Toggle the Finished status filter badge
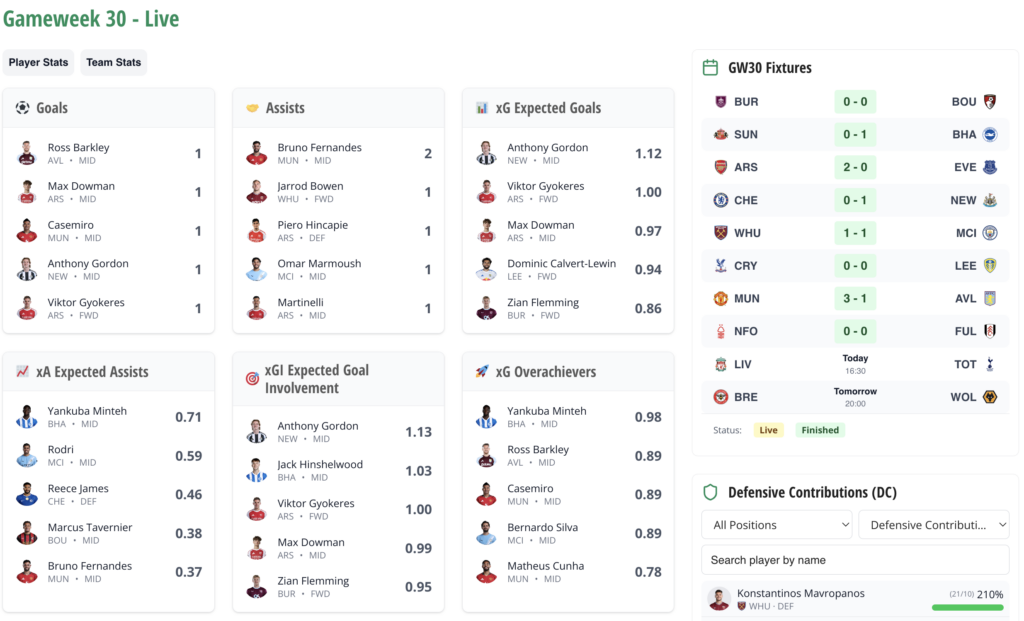Viewport: 1024px width, 621px height. pos(820,430)
